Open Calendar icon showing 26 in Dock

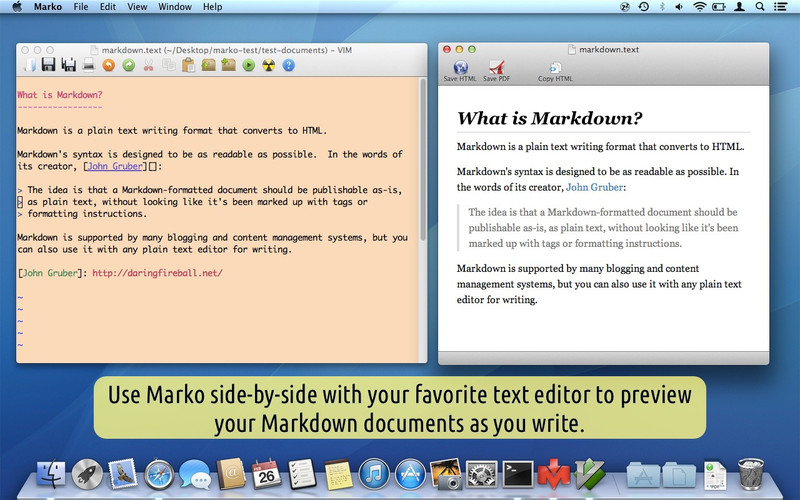tap(266, 474)
